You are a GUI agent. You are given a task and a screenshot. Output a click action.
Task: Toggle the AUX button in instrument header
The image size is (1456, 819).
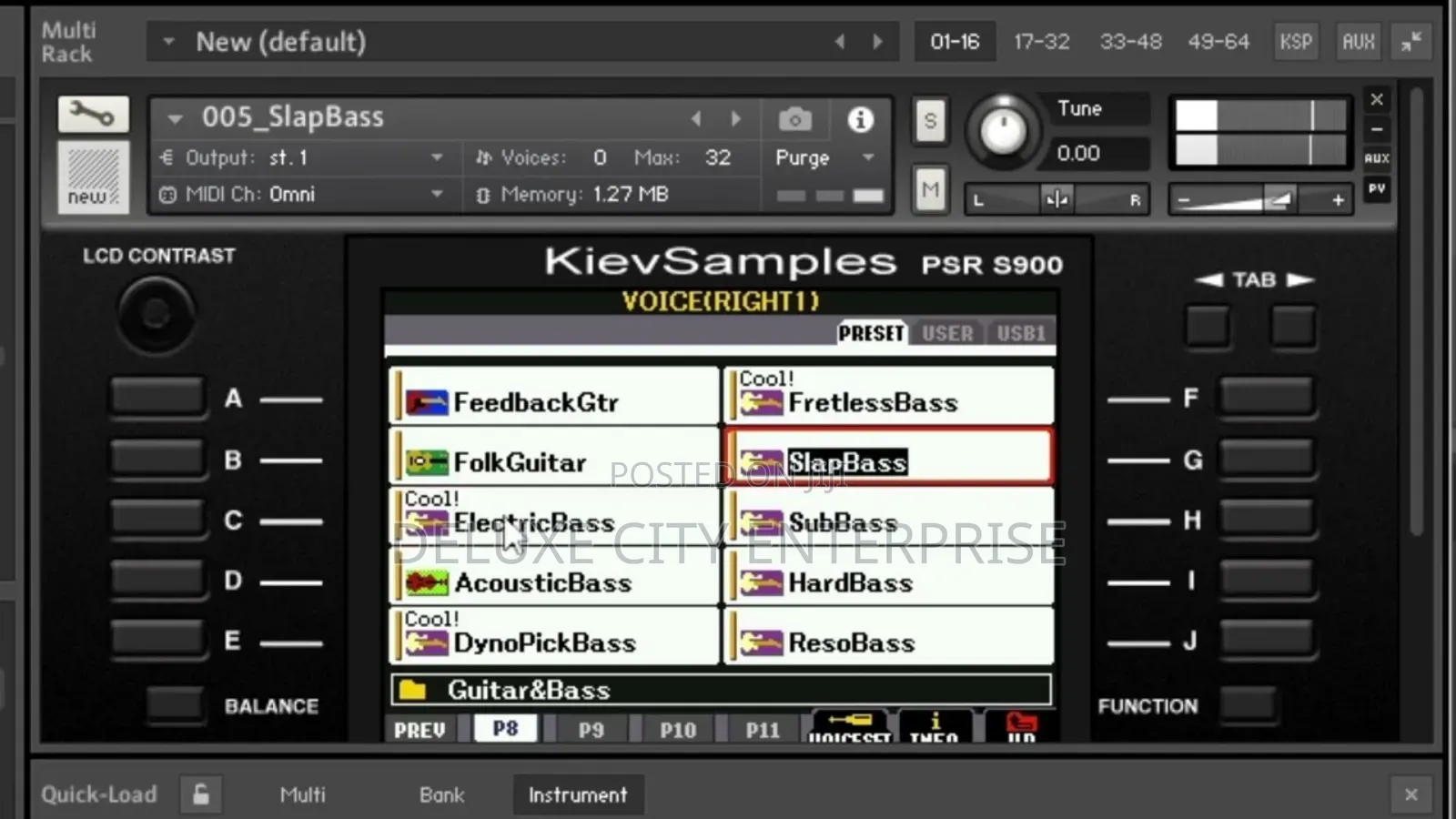[x=1377, y=158]
